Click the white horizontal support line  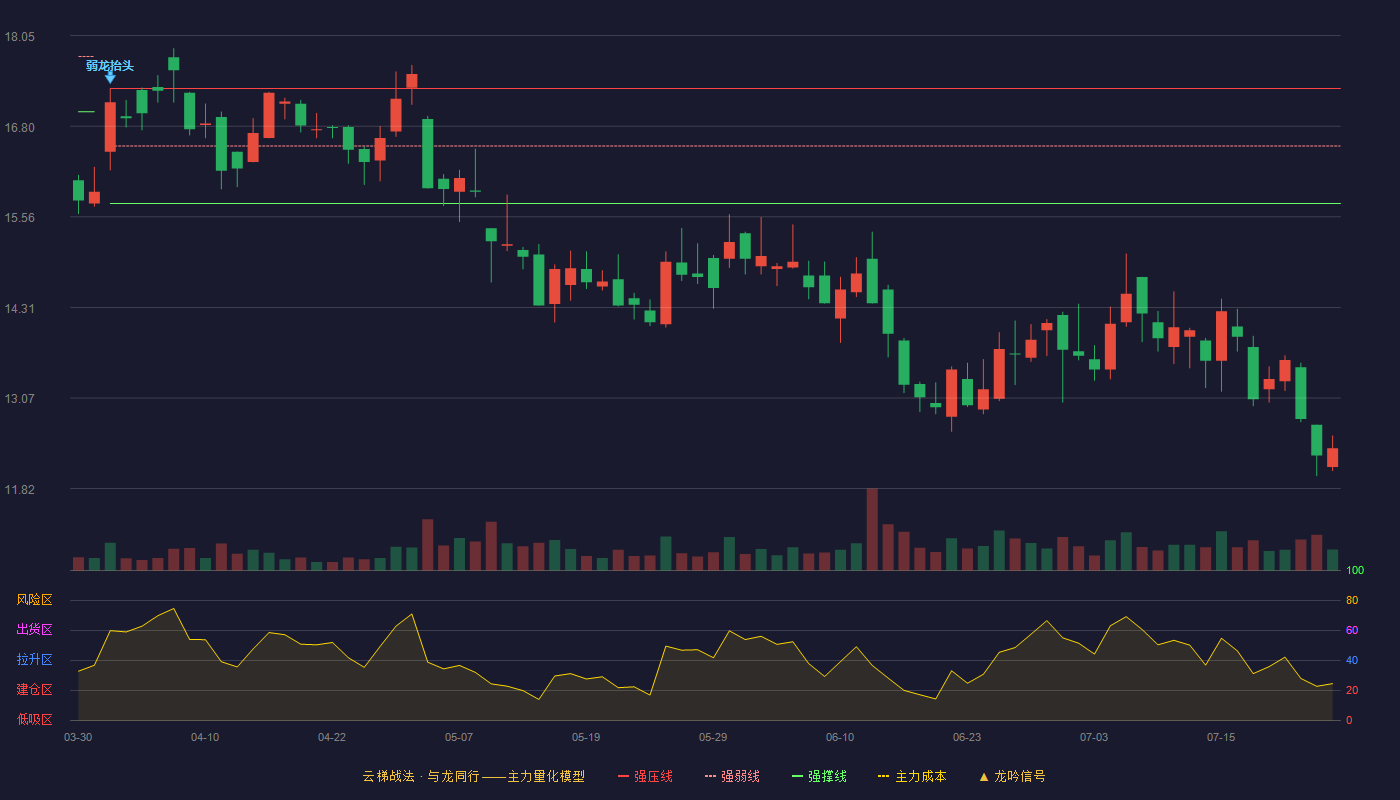(x=725, y=203)
